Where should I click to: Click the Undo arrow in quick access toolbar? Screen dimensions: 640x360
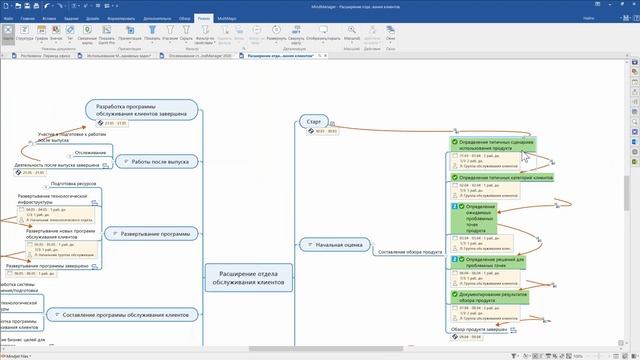[x=47, y=6]
